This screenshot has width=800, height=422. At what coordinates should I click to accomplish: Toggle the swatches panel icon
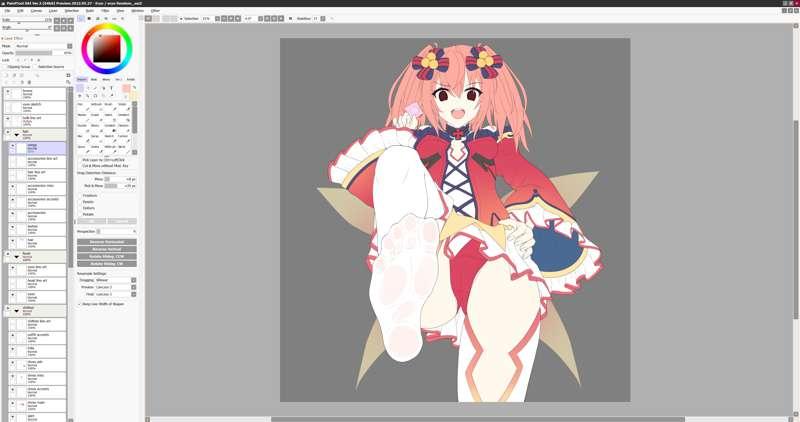[114, 18]
